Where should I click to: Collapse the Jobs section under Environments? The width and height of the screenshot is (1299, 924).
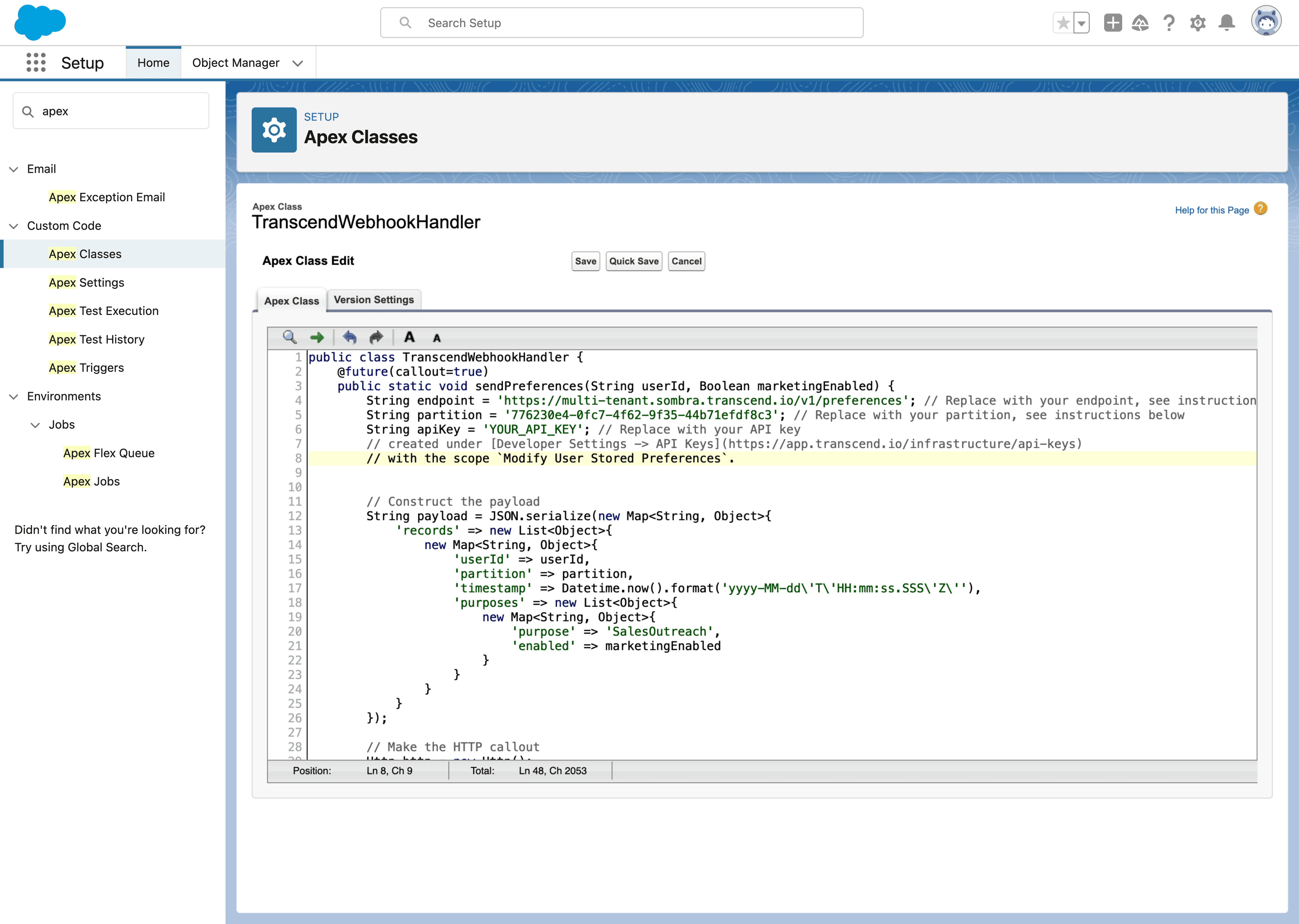pos(35,425)
